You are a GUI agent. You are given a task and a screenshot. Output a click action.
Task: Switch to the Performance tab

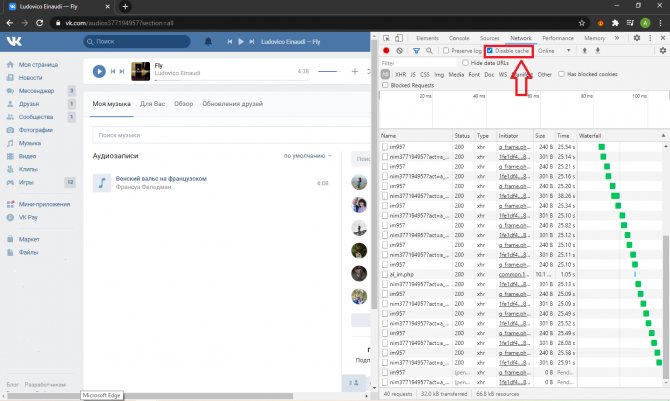point(558,38)
